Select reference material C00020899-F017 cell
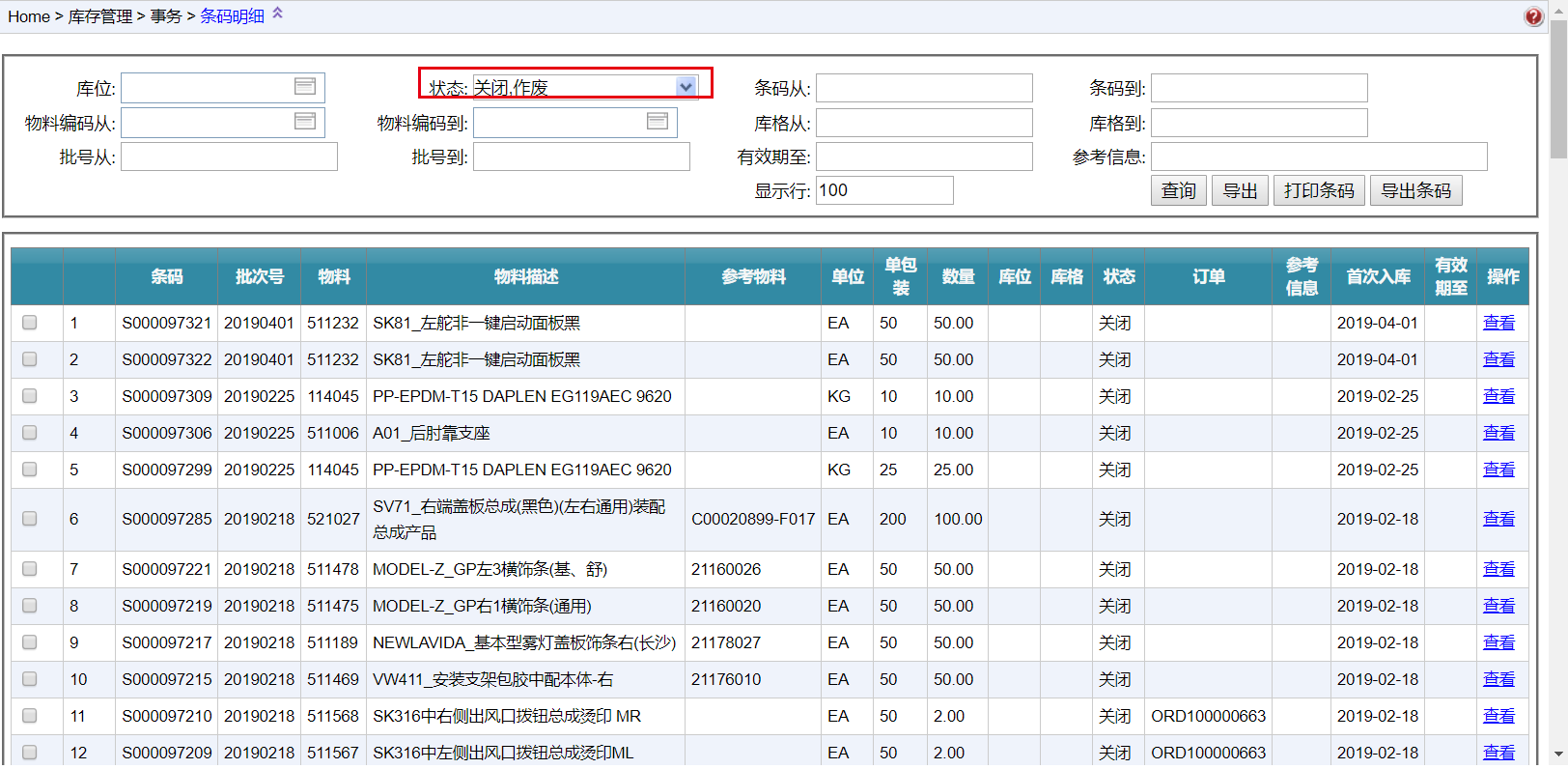The width and height of the screenshot is (1568, 769). [753, 519]
